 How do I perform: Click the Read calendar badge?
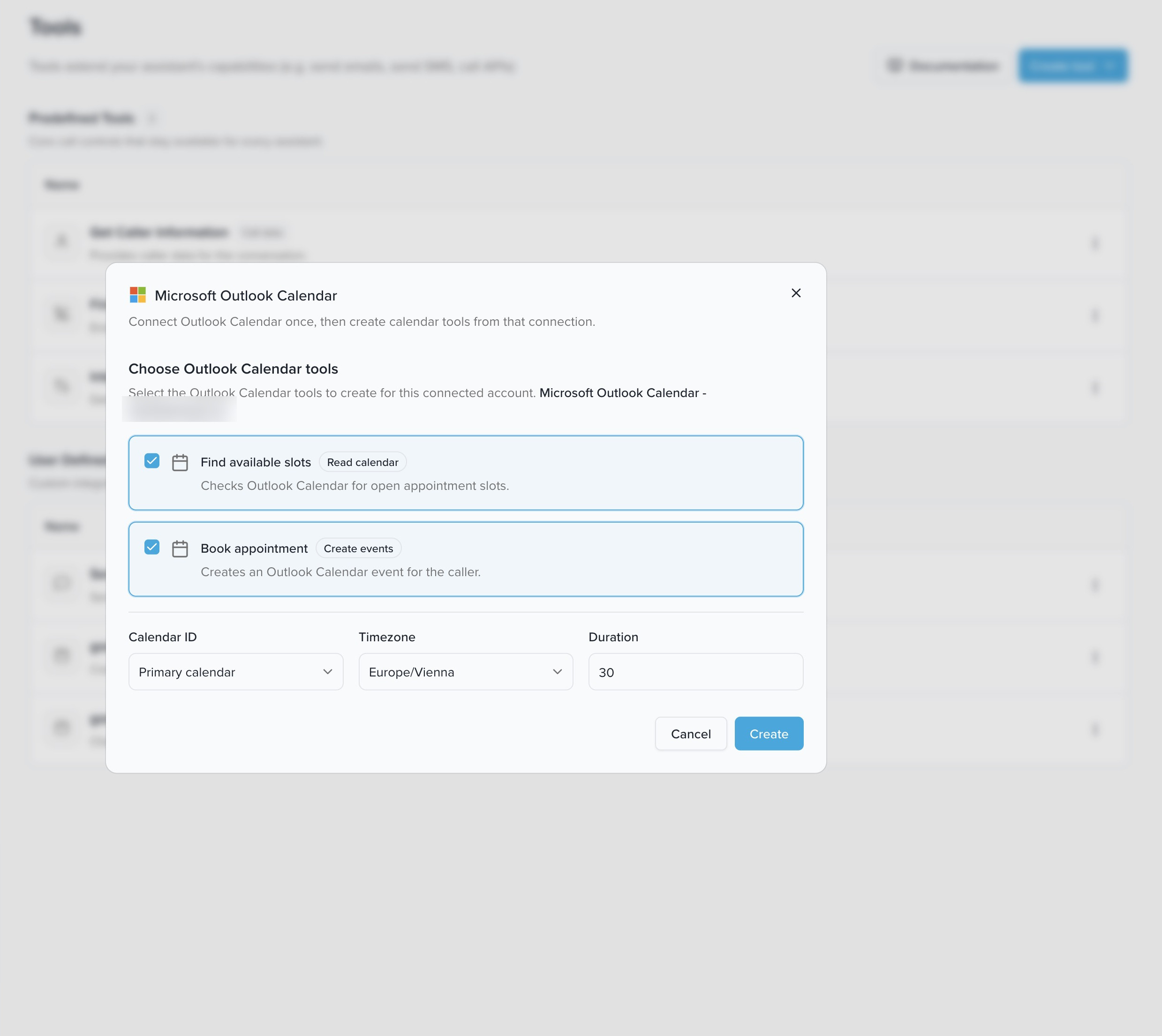pos(362,462)
